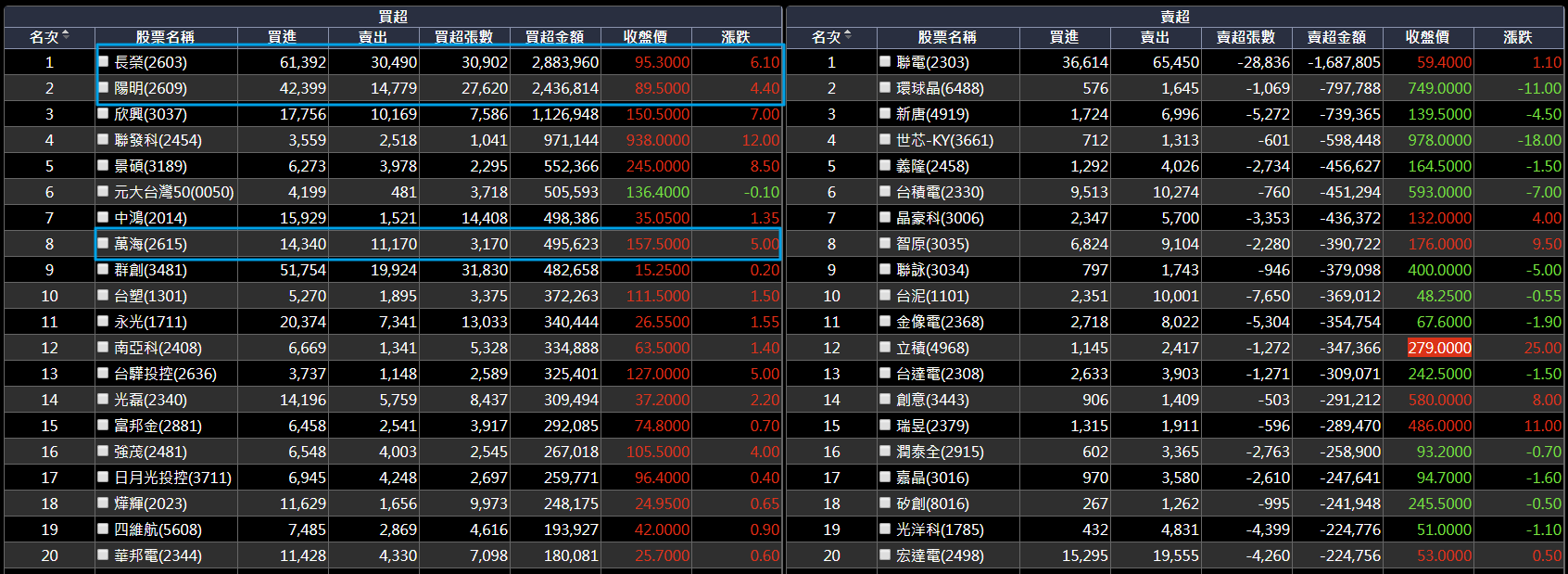Viewport: 1568px width, 574px height.
Task: Click the sort arrows beside 名次 in 買超 table
Action: click(x=65, y=36)
